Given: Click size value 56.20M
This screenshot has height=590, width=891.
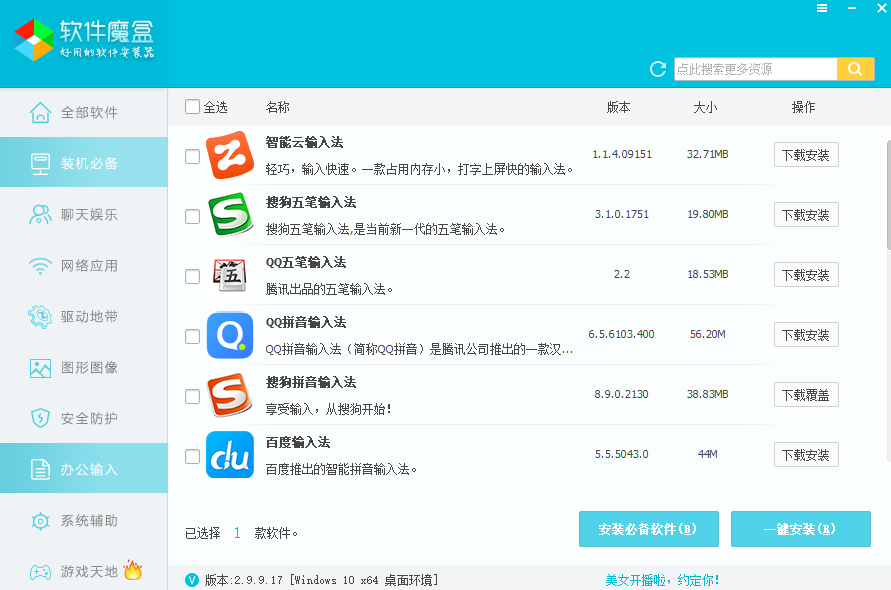Looking at the screenshot, I should point(707,334).
